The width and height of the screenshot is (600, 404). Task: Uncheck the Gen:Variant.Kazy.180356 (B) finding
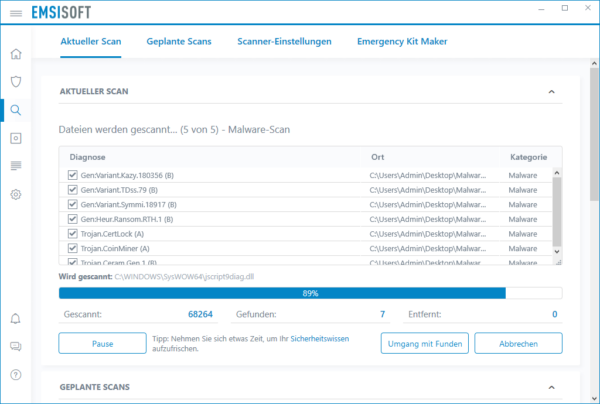click(x=72, y=175)
